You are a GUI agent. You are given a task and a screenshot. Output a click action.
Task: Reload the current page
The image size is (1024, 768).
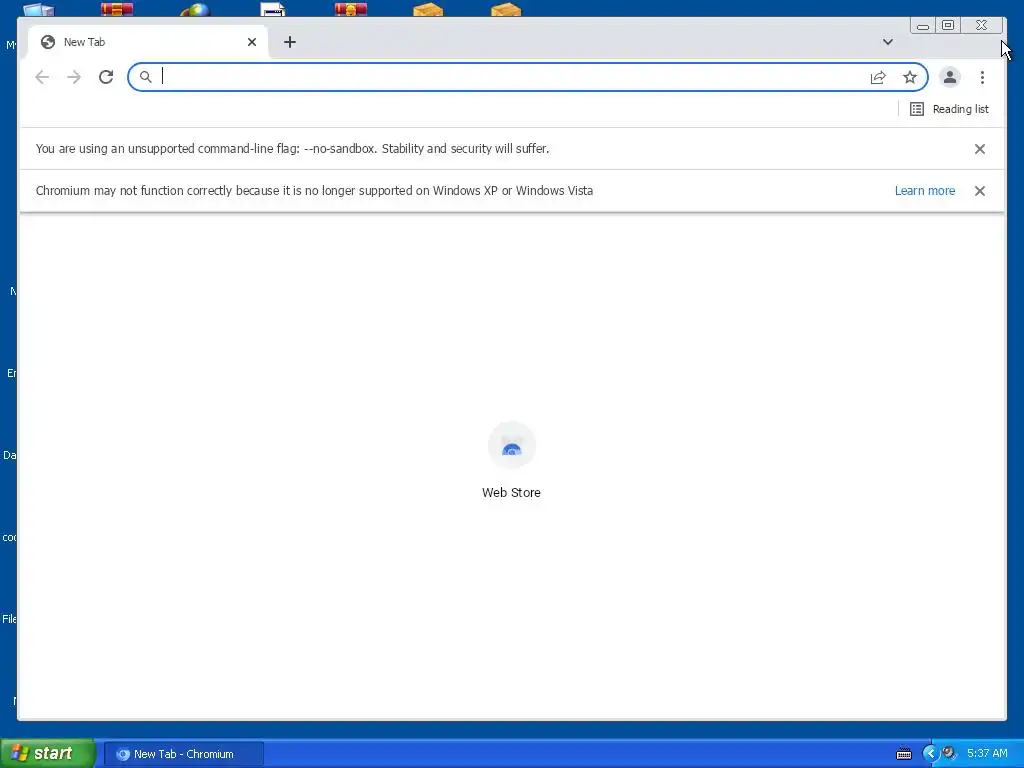tap(106, 77)
